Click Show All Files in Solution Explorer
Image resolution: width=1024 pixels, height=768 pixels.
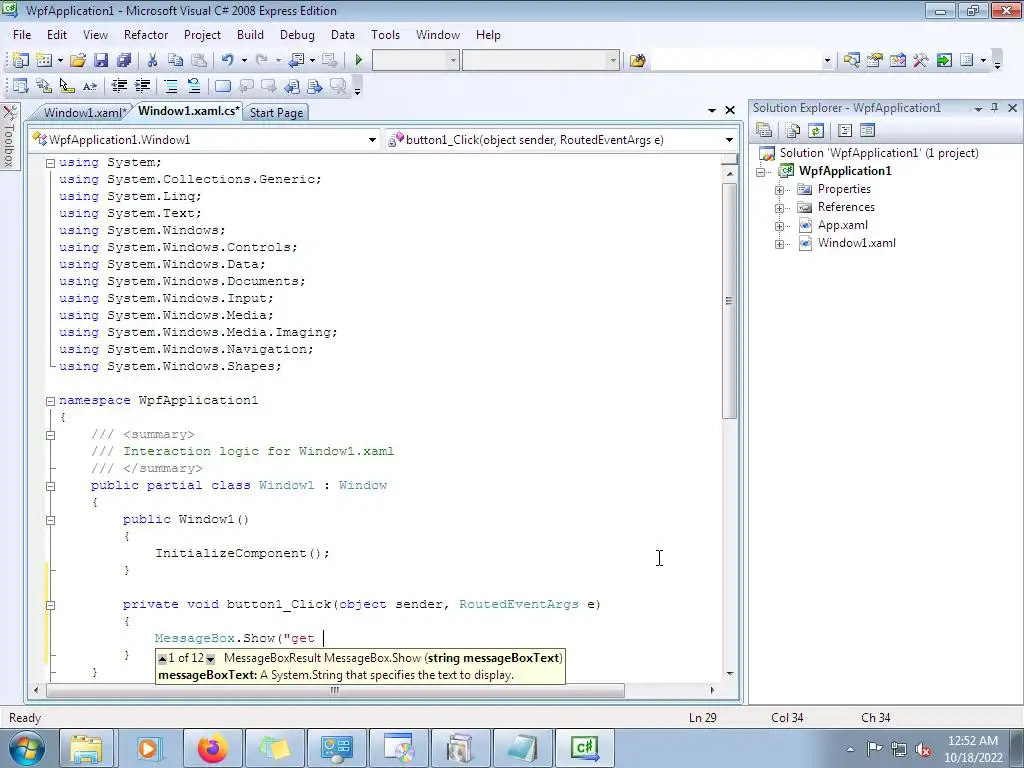793,131
